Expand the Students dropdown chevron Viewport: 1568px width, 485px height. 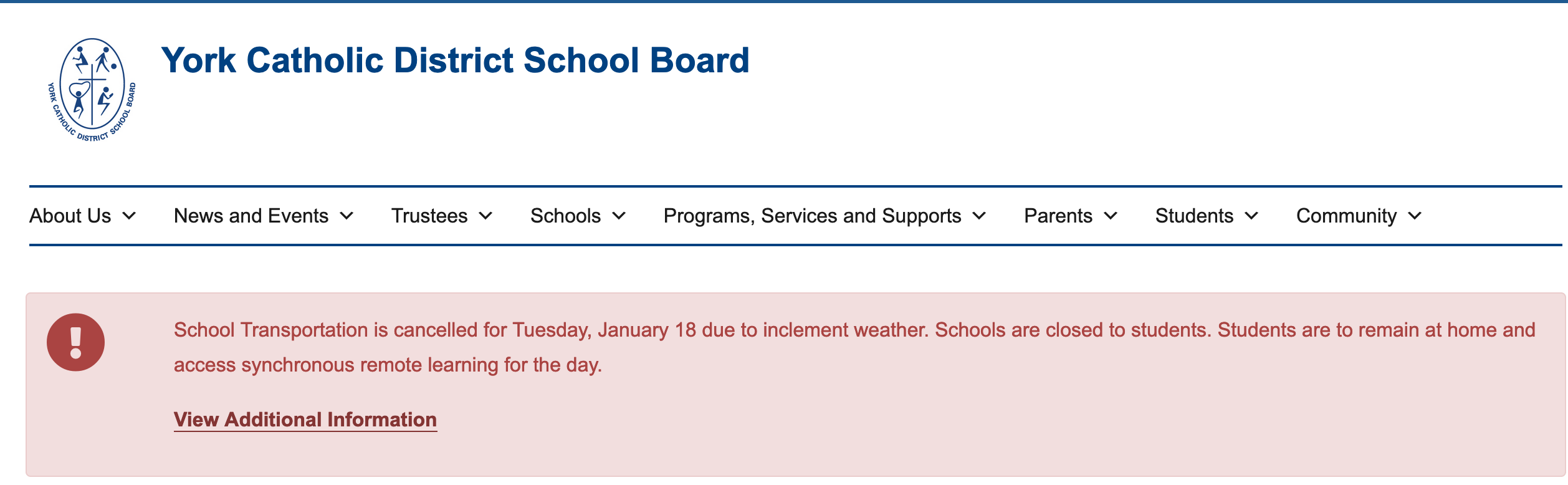click(x=1251, y=216)
